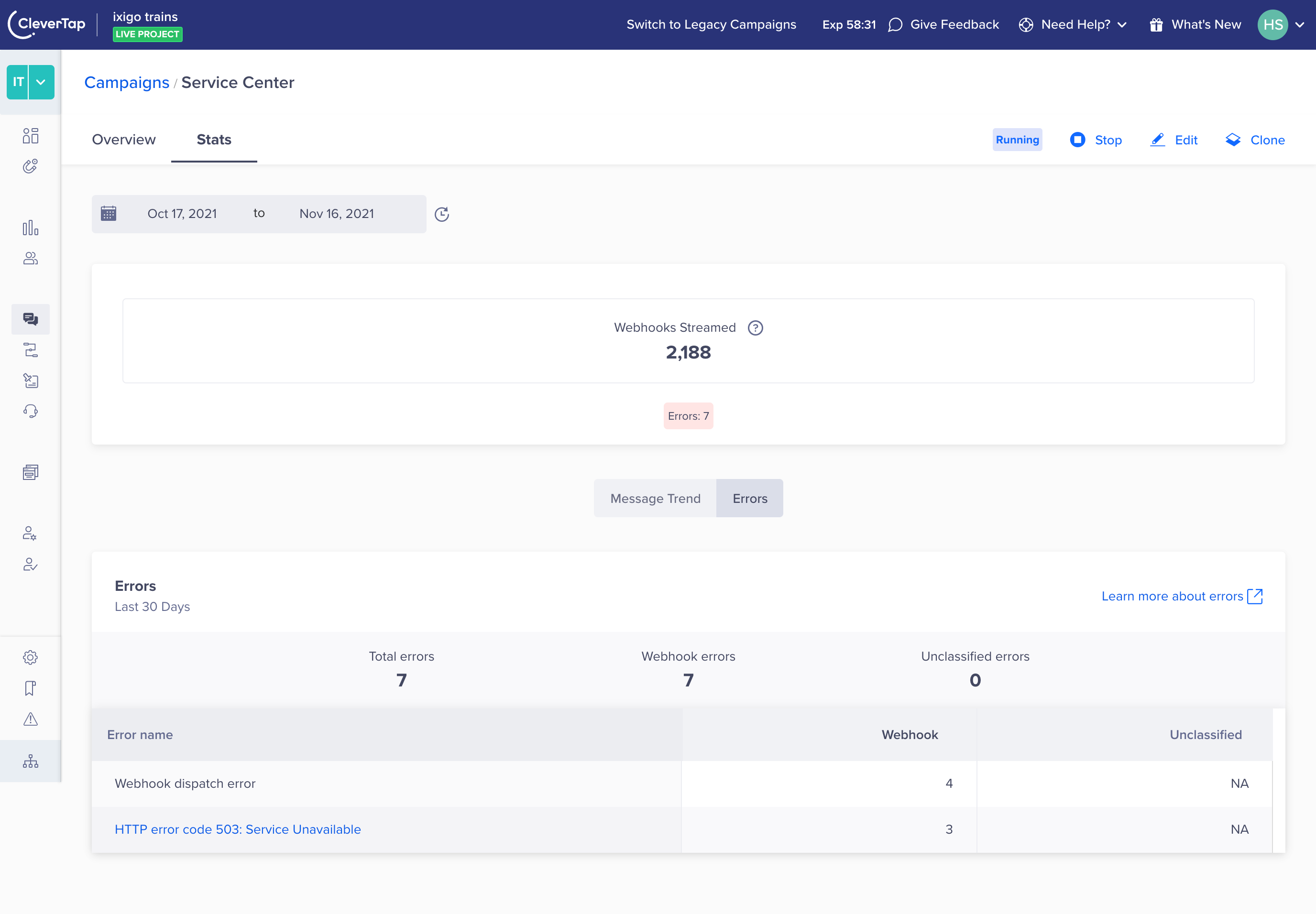Click the refresh date range icon
Image resolution: width=1316 pixels, height=914 pixels.
(442, 214)
